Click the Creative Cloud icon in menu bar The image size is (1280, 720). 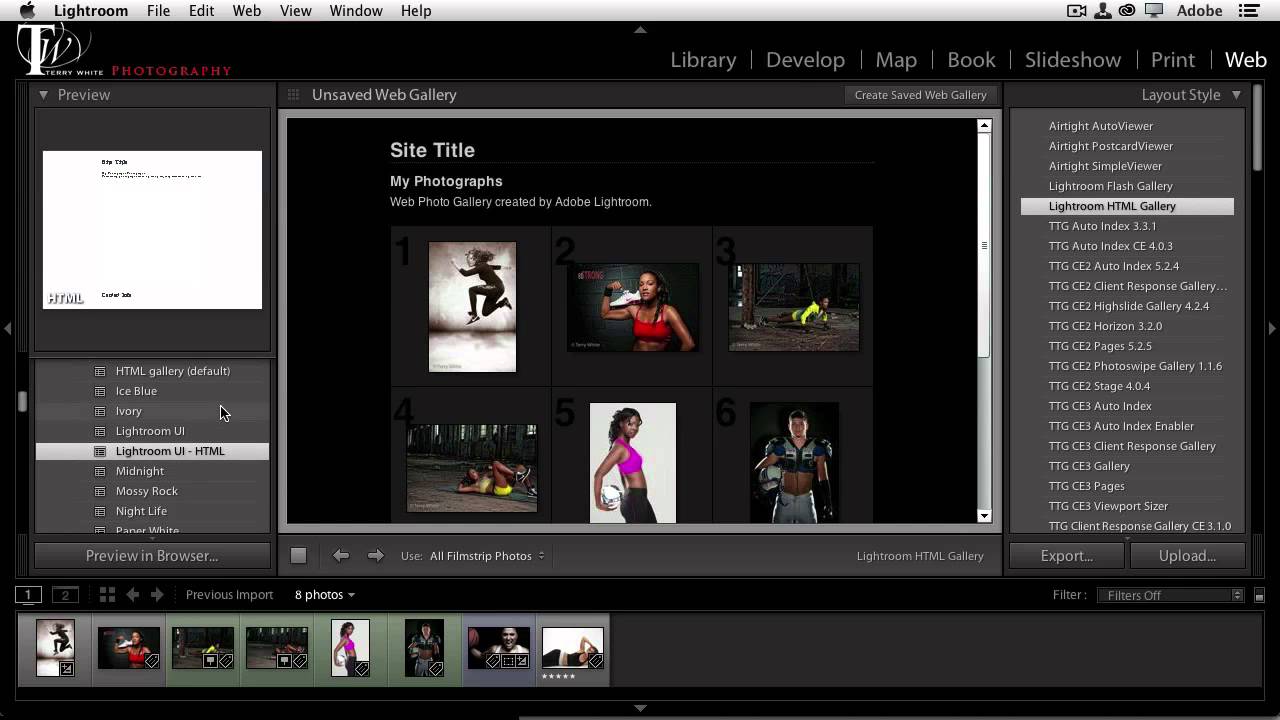tap(1127, 11)
